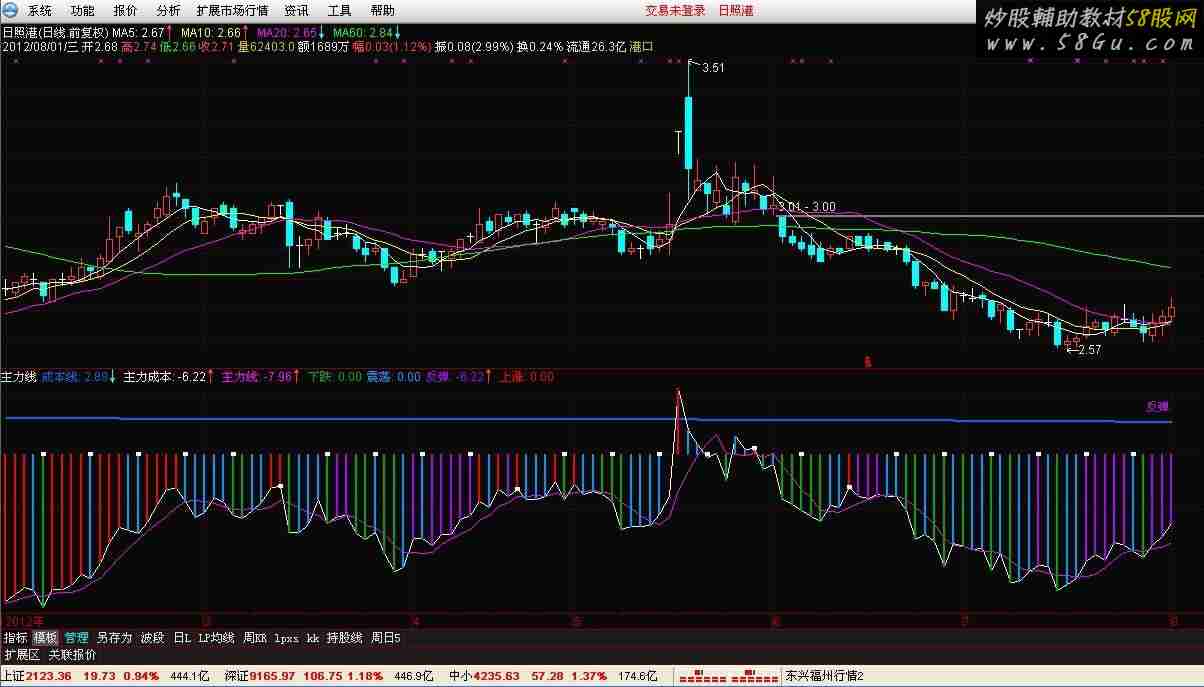Click the 东兴福州行情2 server label
This screenshot has height=687, width=1204.
(824, 676)
